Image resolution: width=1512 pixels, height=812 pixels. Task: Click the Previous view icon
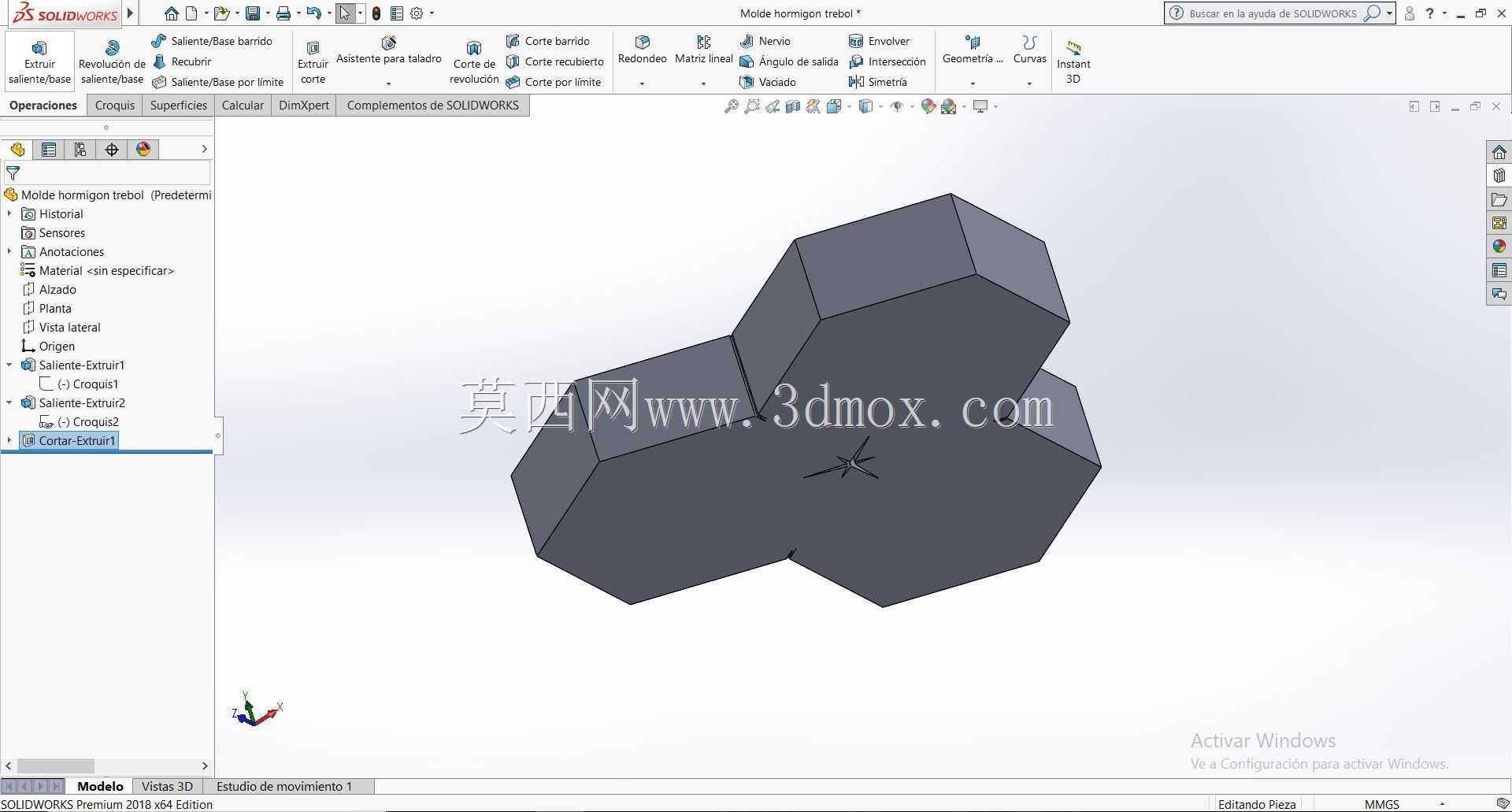pos(773,106)
